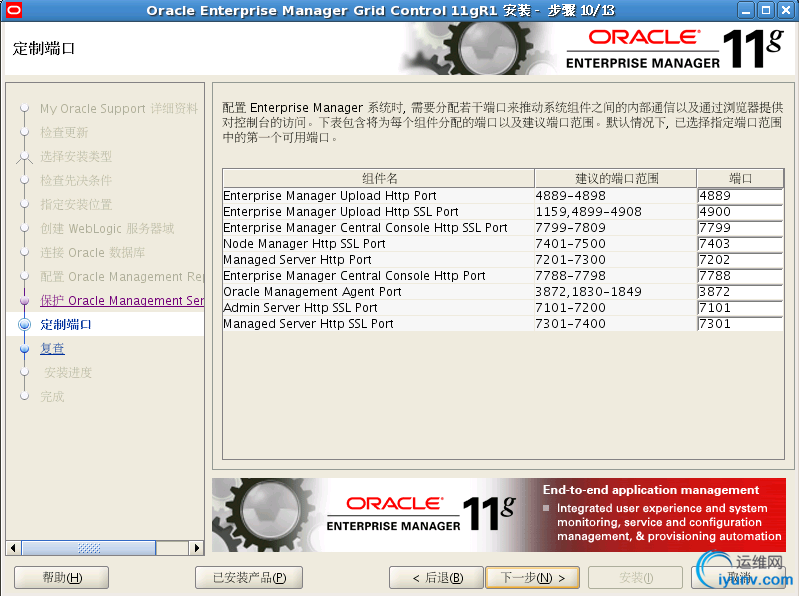This screenshot has width=799, height=596.
Task: Click range cell 7301-7400
Action: (x=615, y=324)
